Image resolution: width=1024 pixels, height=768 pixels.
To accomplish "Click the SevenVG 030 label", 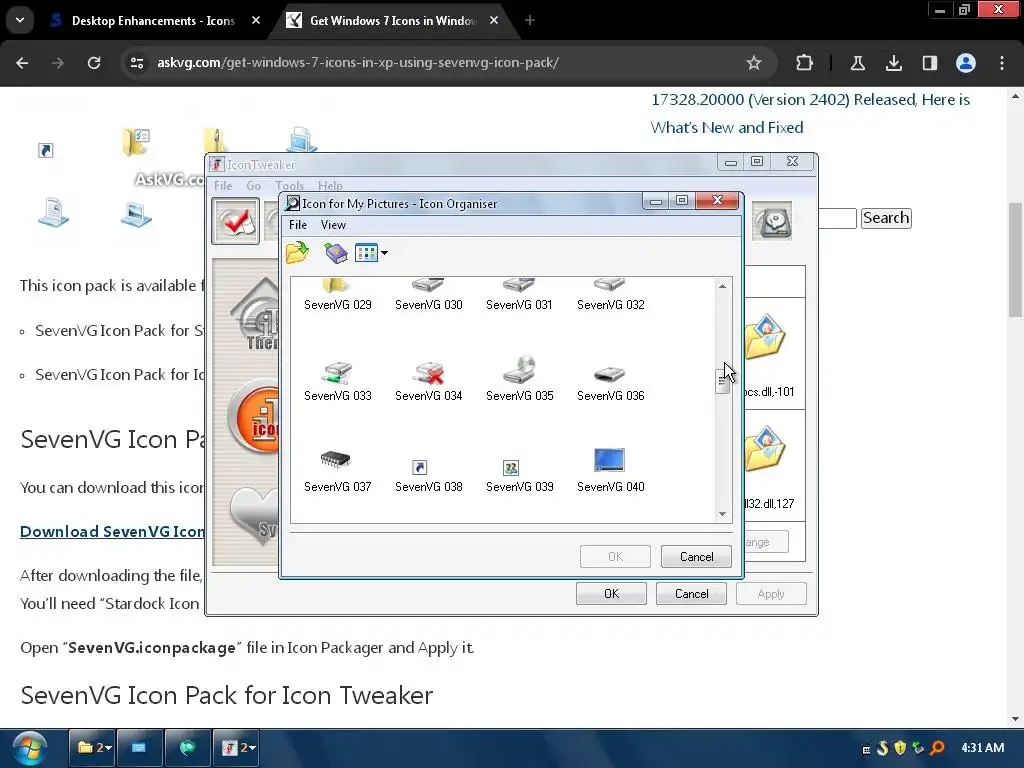I will click(428, 304).
